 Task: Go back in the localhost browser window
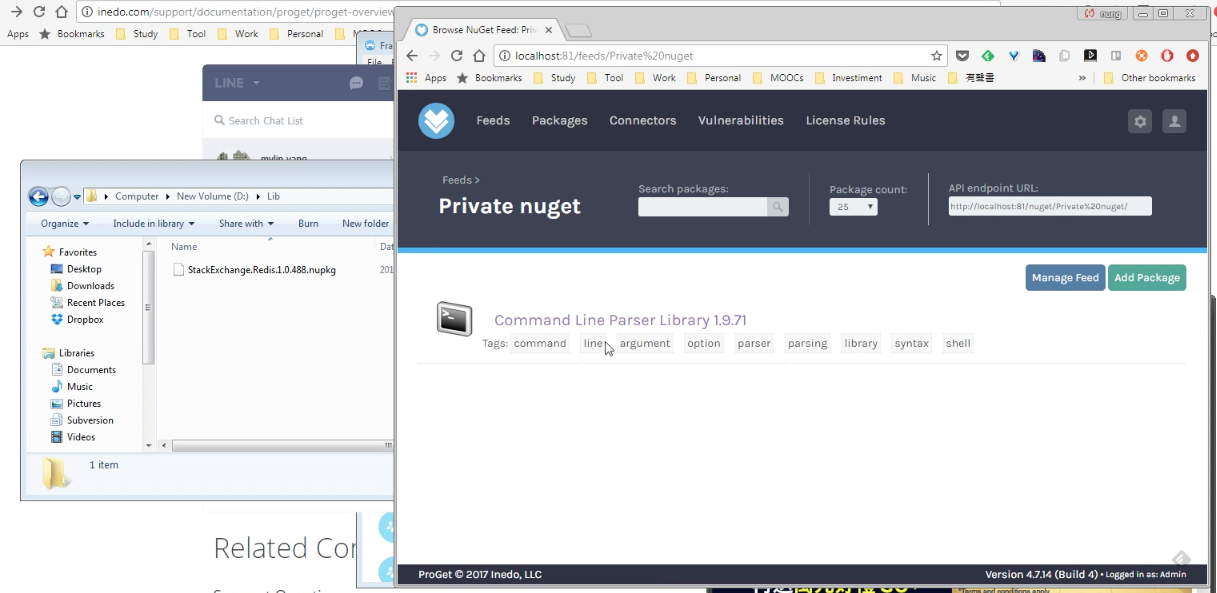[411, 56]
